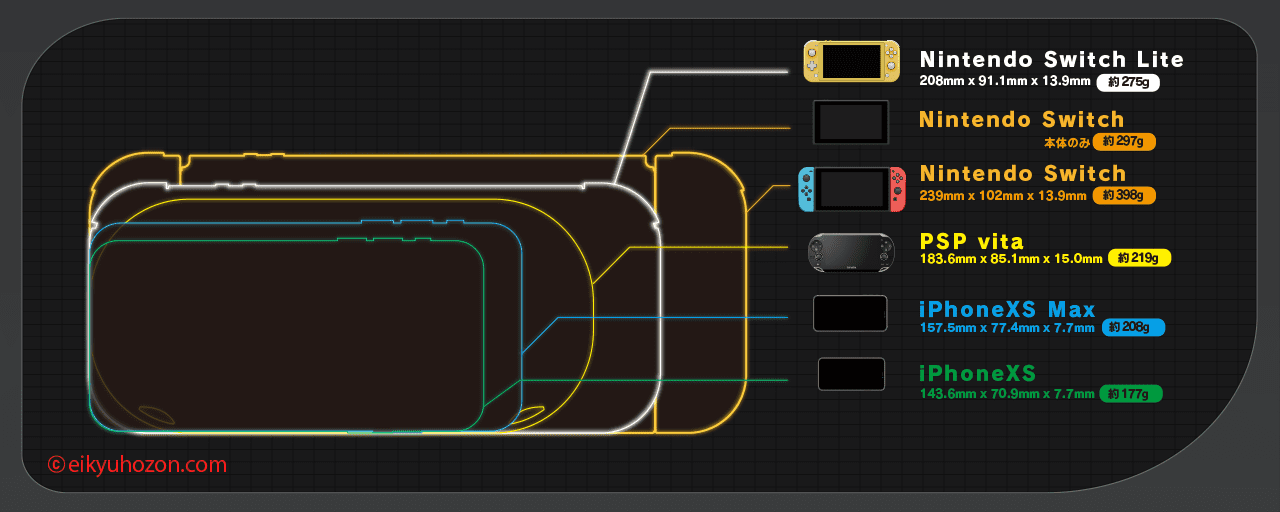Image resolution: width=1280 pixels, height=512 pixels.
Task: Click the blue '約208g' weight badge
Action: click(1133, 327)
